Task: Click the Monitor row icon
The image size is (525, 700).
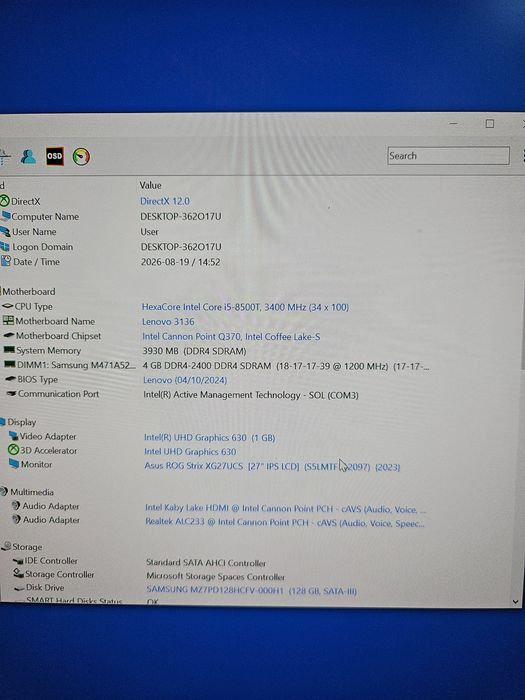Action: coord(14,464)
